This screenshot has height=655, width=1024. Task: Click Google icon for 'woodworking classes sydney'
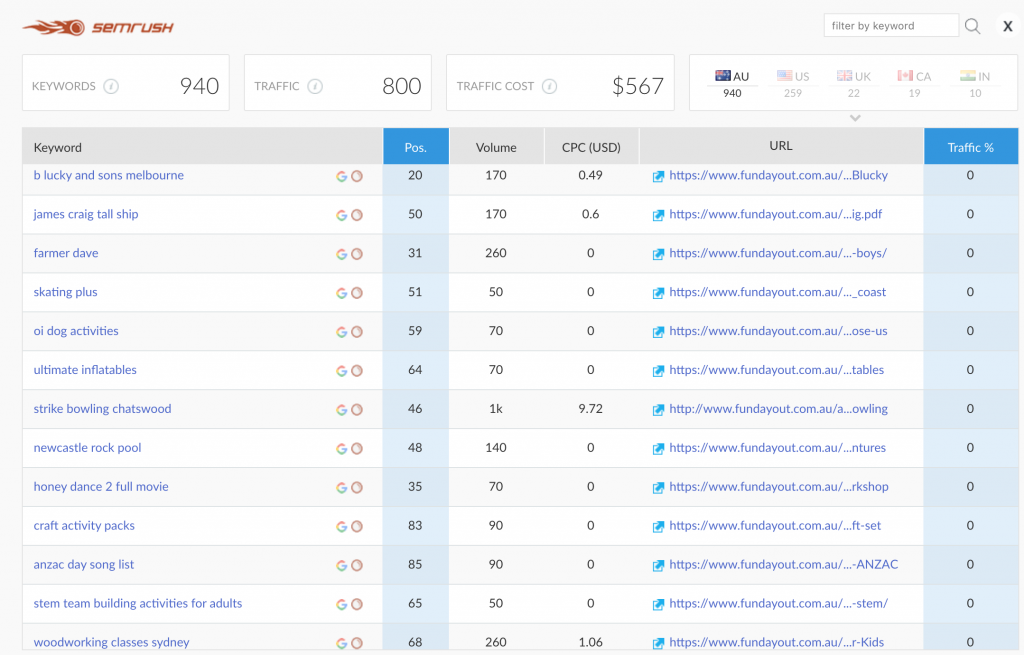click(342, 644)
